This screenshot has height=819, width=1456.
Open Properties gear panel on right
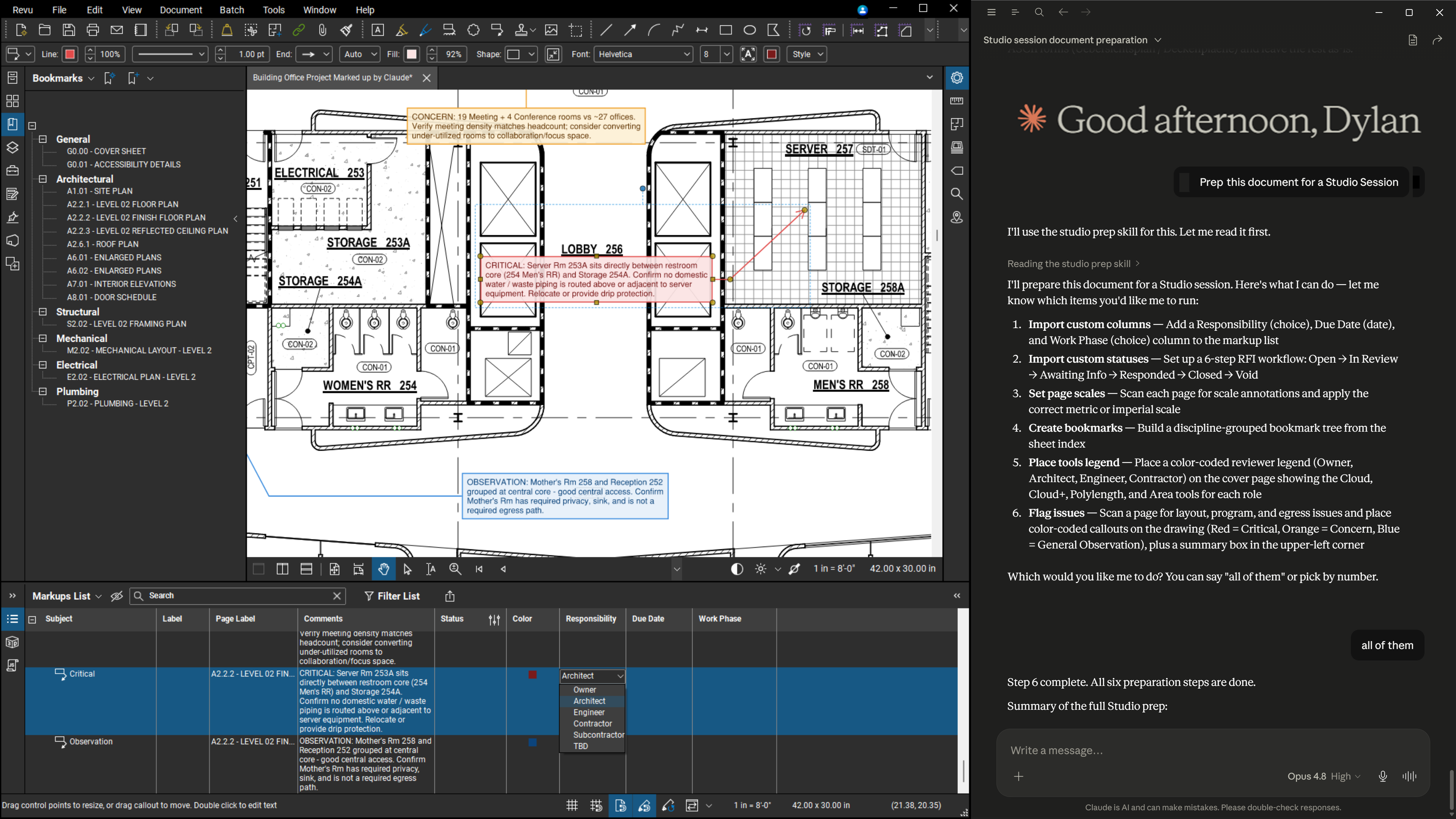pyautogui.click(x=957, y=78)
